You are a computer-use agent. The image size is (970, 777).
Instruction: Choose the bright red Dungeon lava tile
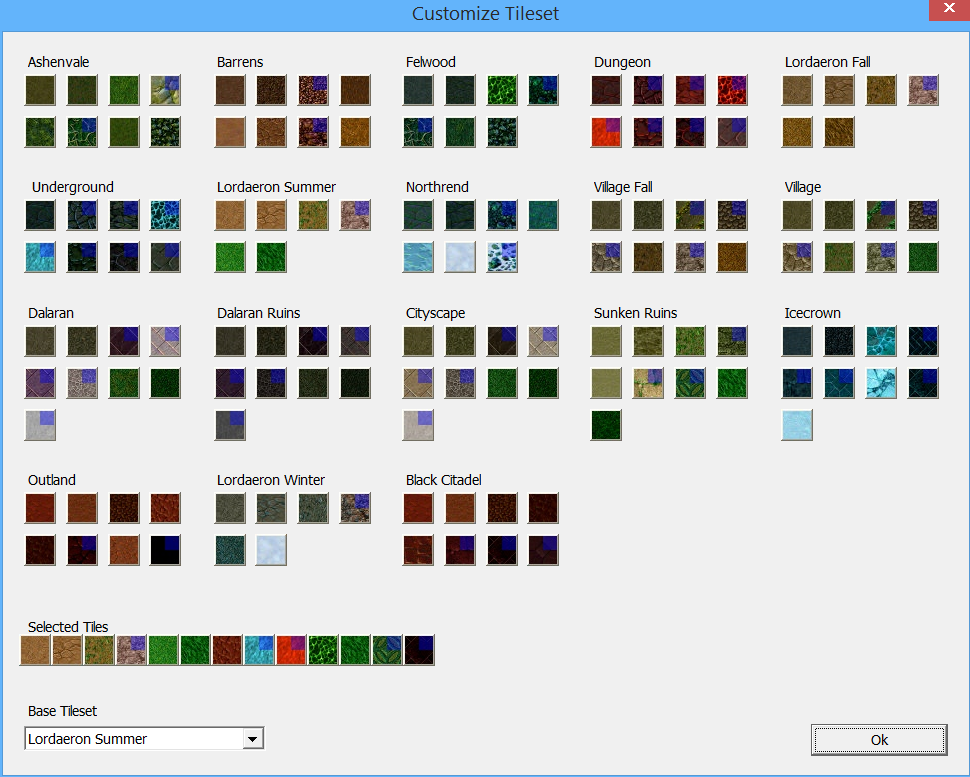point(606,132)
